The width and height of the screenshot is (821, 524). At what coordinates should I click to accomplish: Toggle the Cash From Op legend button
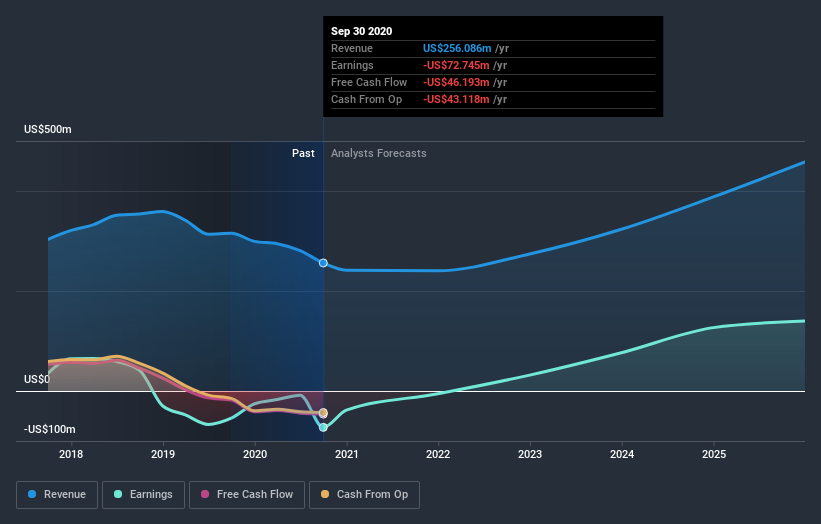(364, 495)
